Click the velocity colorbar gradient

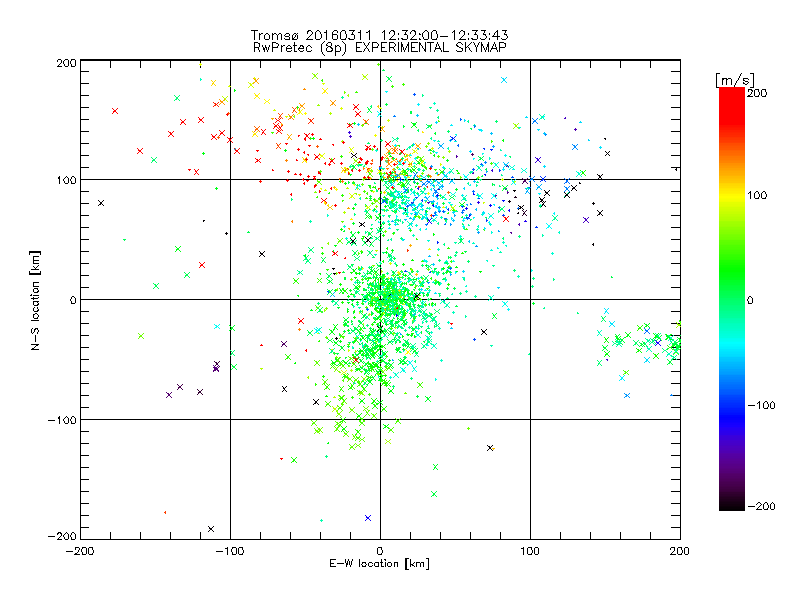click(732, 298)
